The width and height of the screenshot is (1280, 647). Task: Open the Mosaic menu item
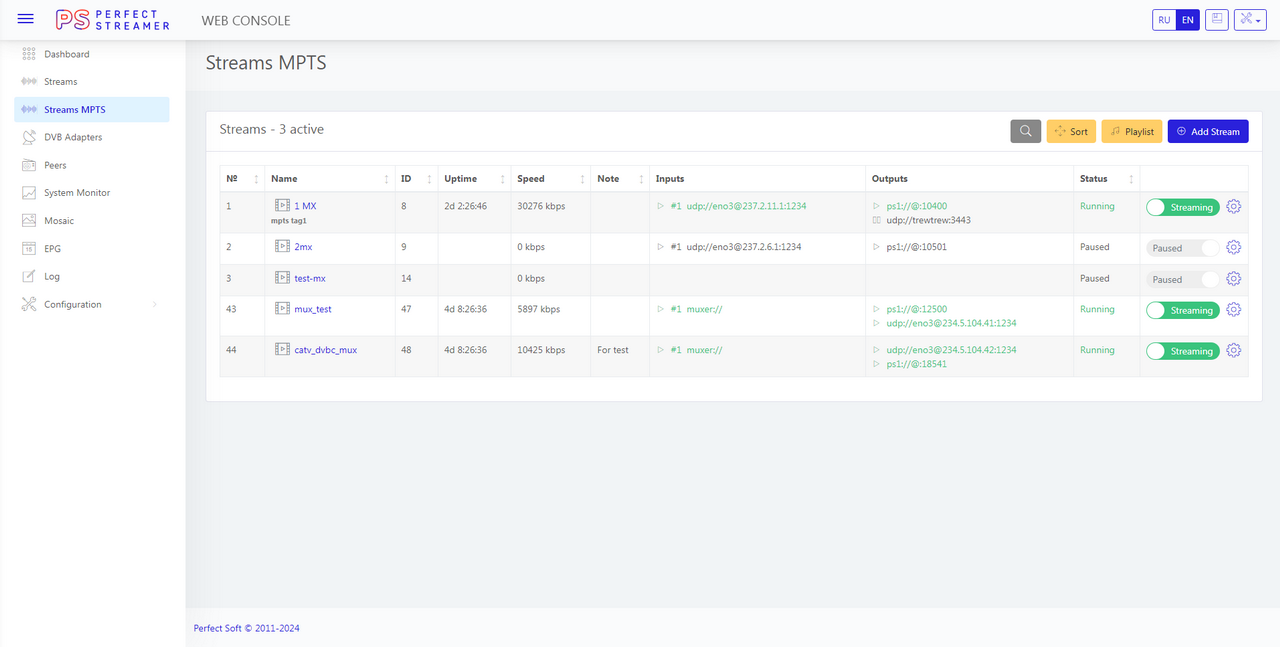click(x=59, y=220)
